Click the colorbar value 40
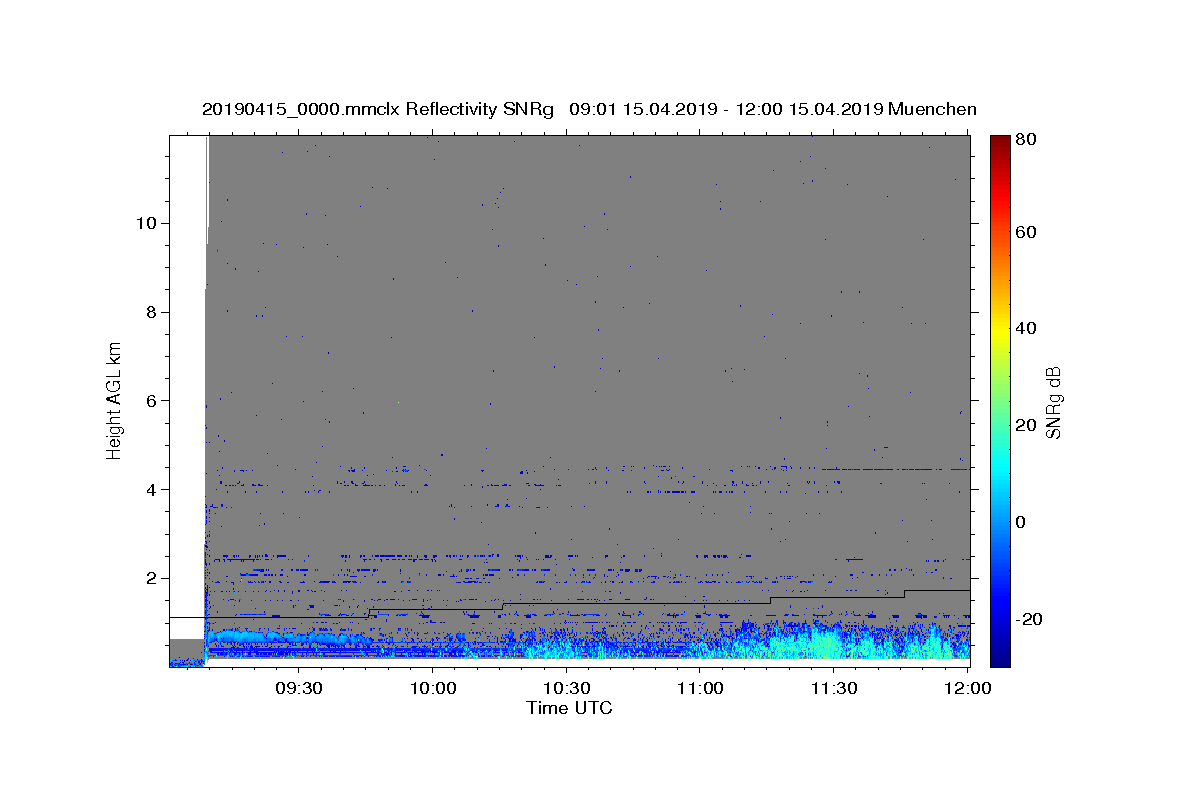 pos(1025,328)
